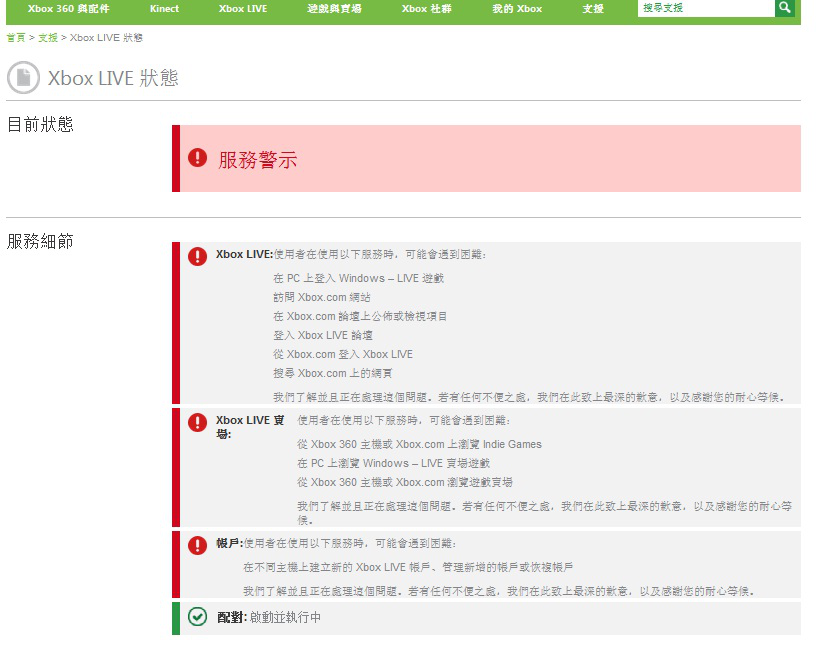Image resolution: width=822 pixels, height=665 pixels.
Task: Click the red alert icon next to Xbox LIVE 賣場
Action: point(198,422)
